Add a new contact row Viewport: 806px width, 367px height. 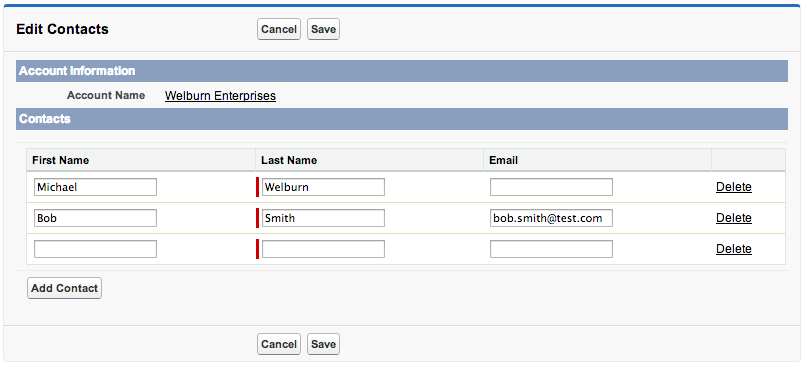(64, 288)
